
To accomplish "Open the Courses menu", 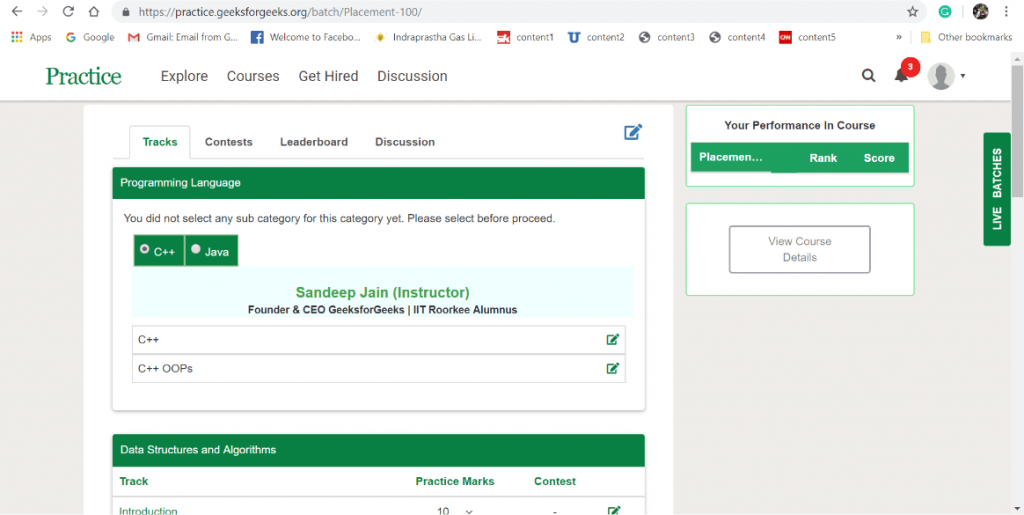I will coord(253,76).
